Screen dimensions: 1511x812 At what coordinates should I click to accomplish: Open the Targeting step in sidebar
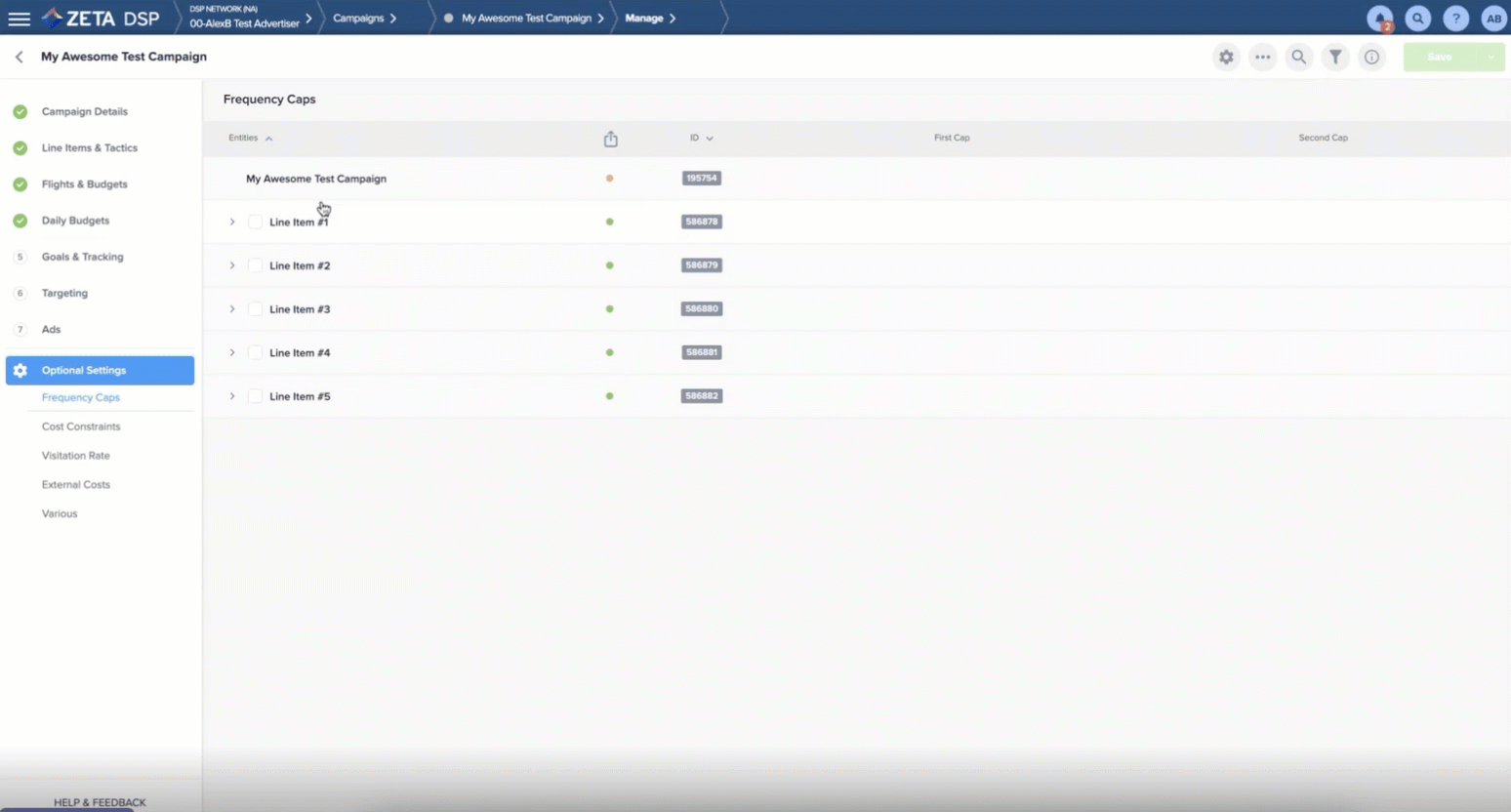pyautogui.click(x=64, y=293)
